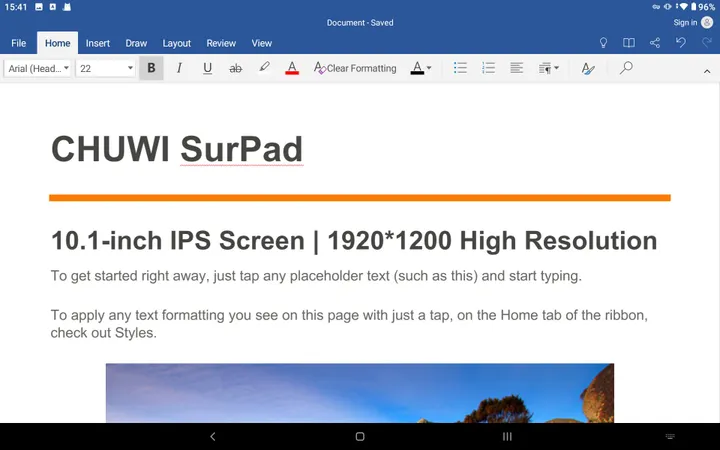Image resolution: width=720 pixels, height=450 pixels.
Task: Show the on-screen keyboard icon
Action: click(x=670, y=436)
